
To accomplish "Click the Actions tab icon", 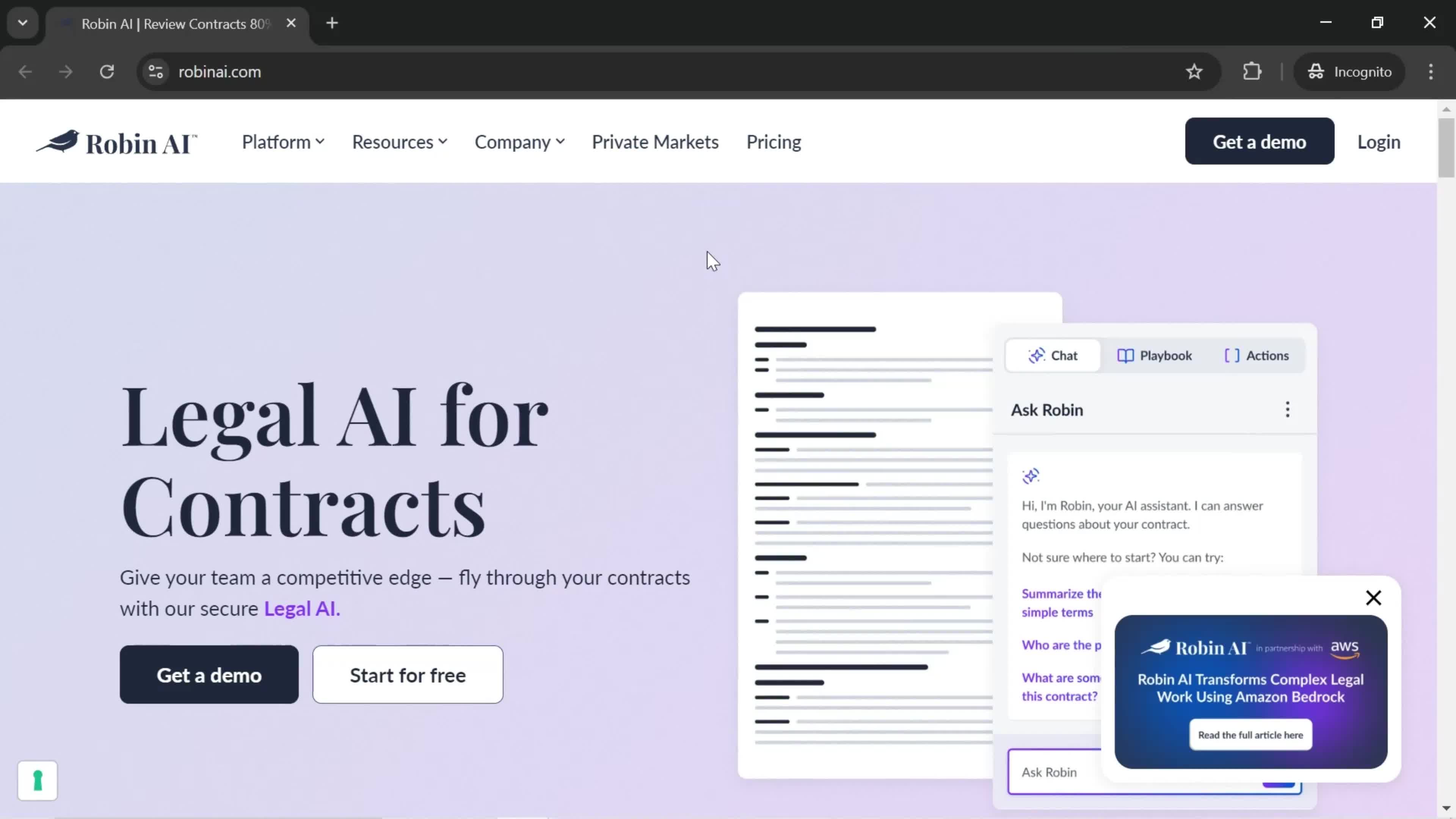I will coord(1231,355).
